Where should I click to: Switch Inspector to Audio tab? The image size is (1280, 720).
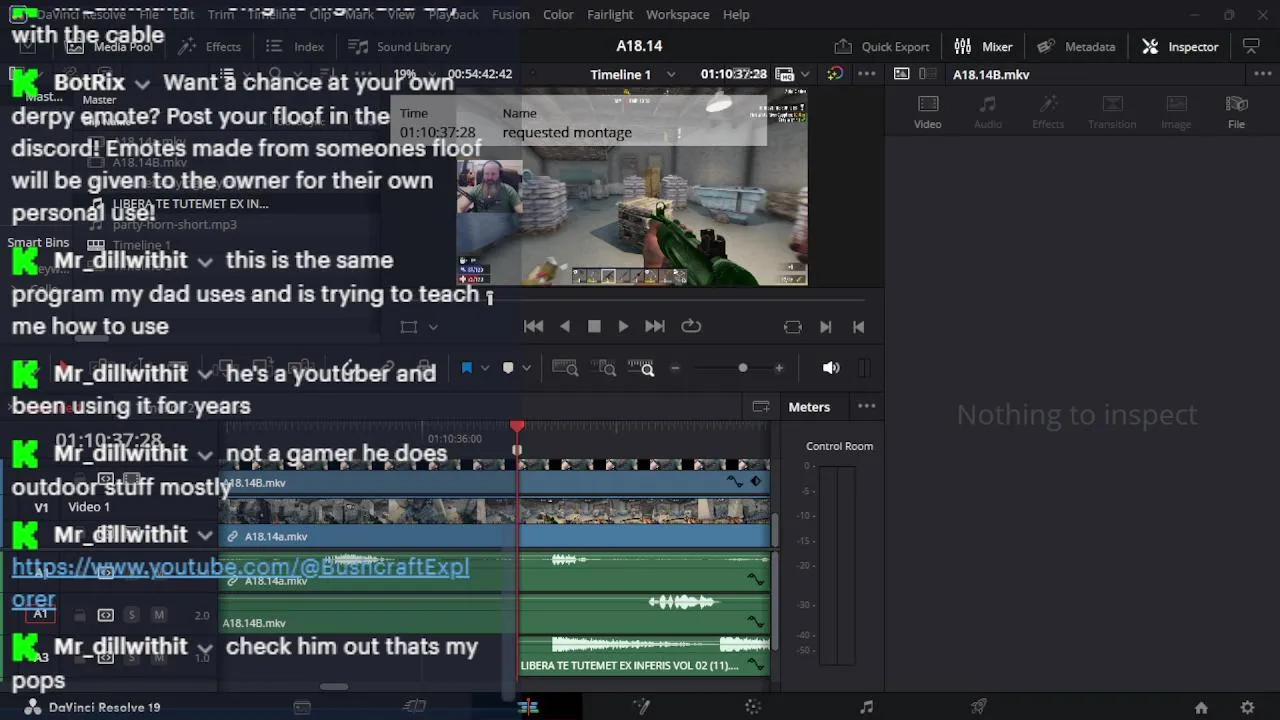(988, 112)
